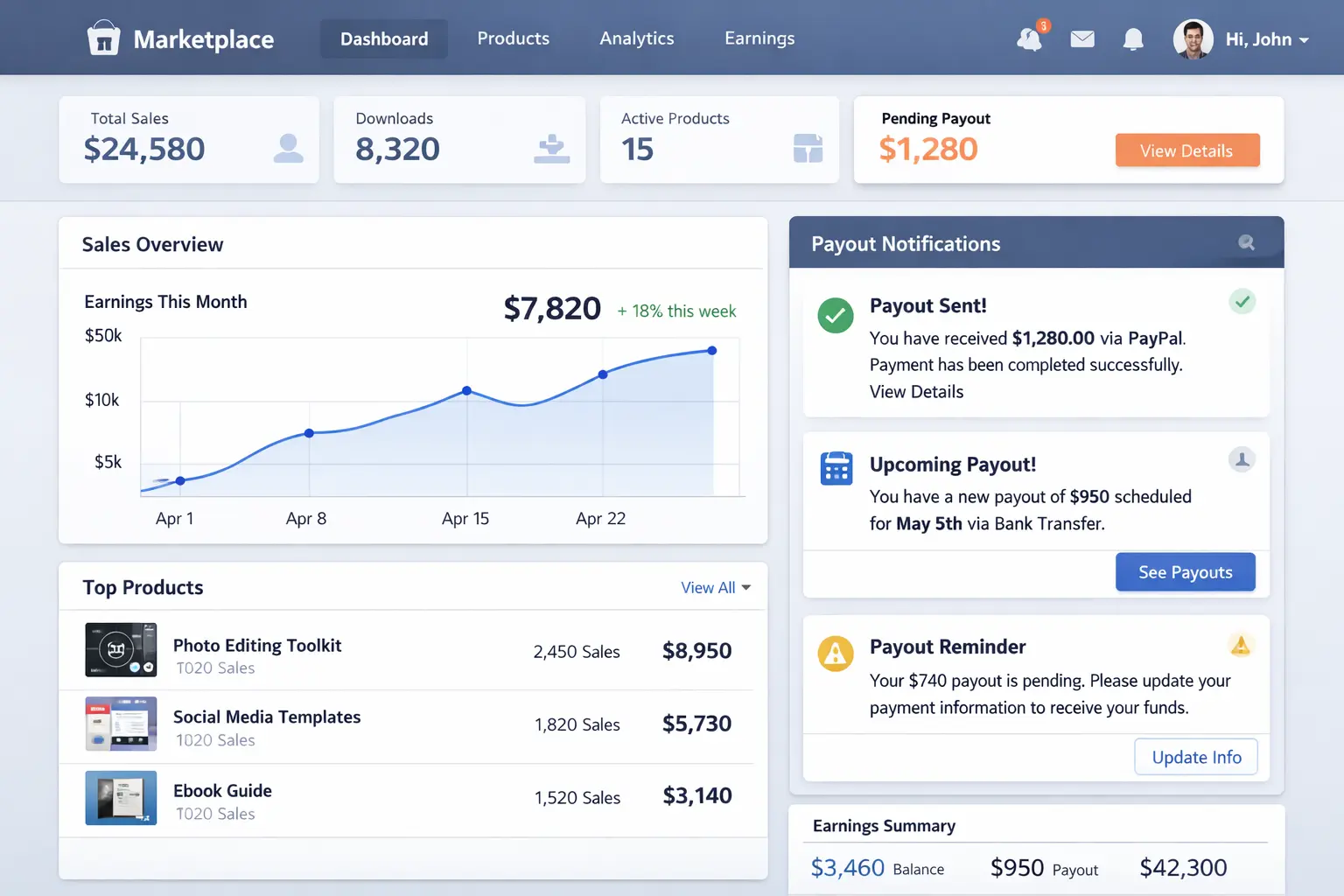
Task: Switch to the Products tab
Action: tap(513, 38)
